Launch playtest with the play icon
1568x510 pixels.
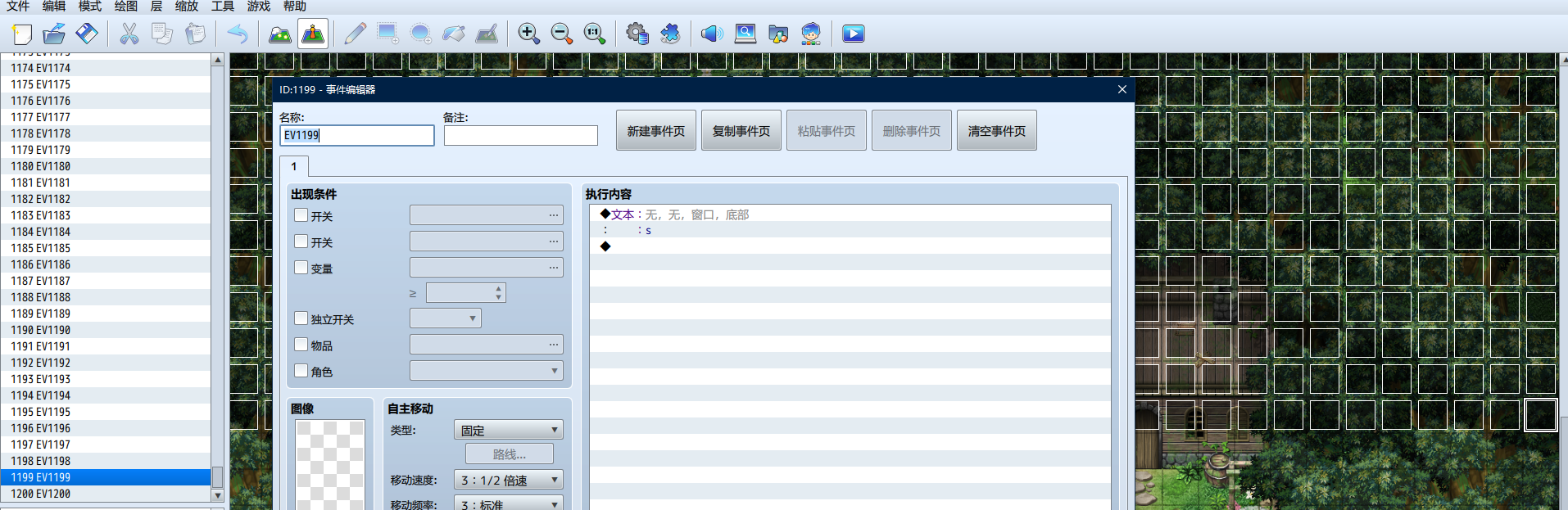(x=854, y=34)
